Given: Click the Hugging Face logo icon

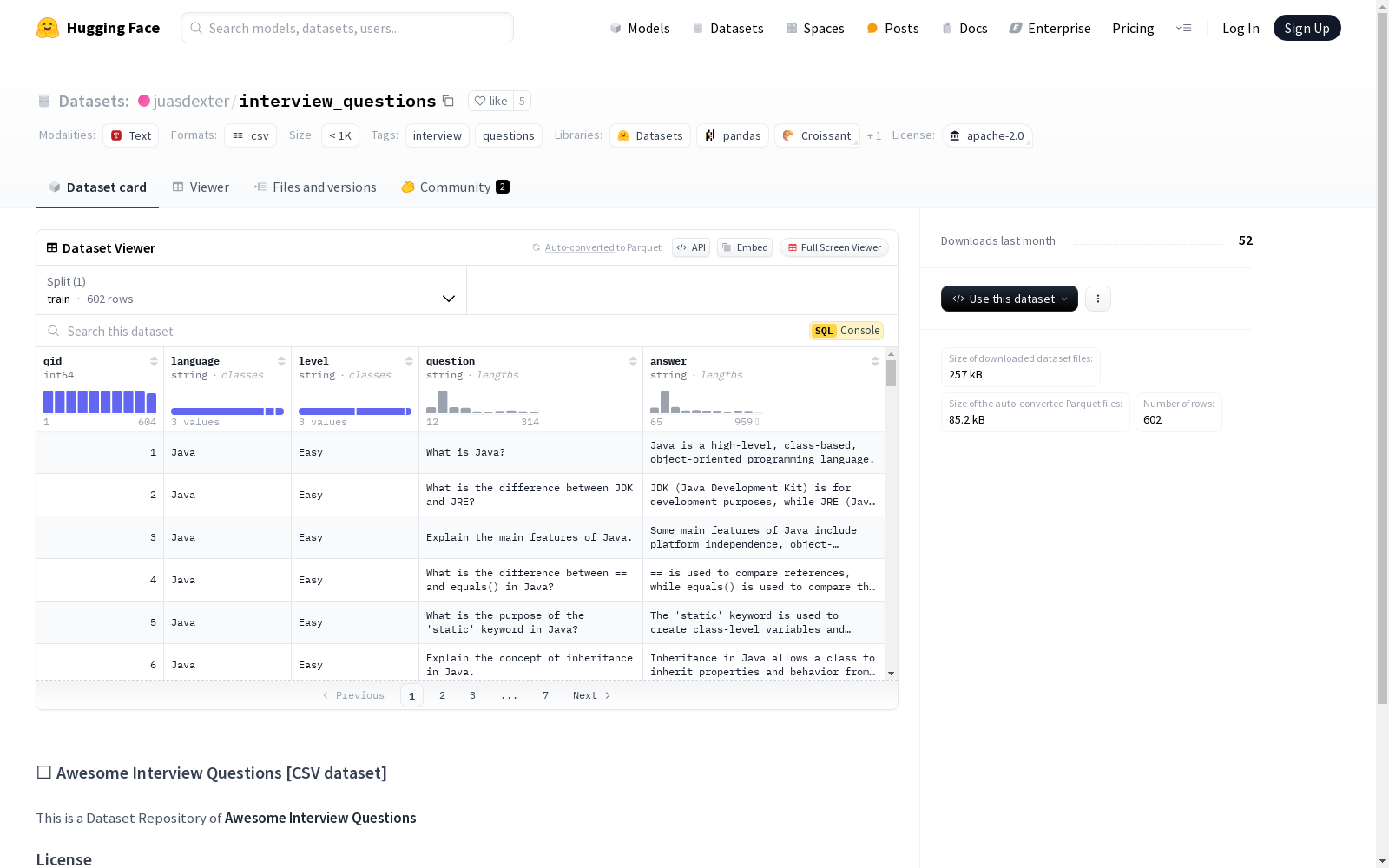Looking at the screenshot, I should click(48, 28).
